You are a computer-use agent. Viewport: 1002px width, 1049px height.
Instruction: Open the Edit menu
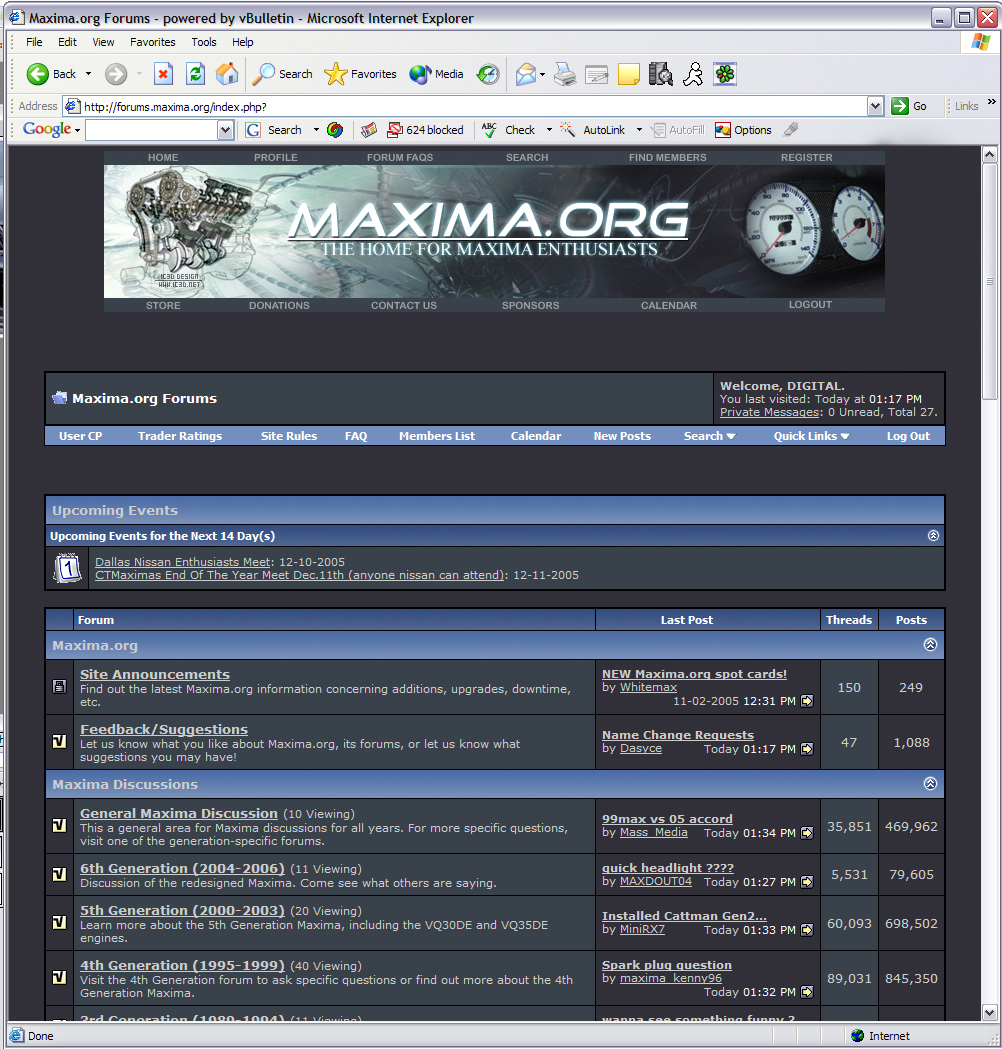point(67,42)
